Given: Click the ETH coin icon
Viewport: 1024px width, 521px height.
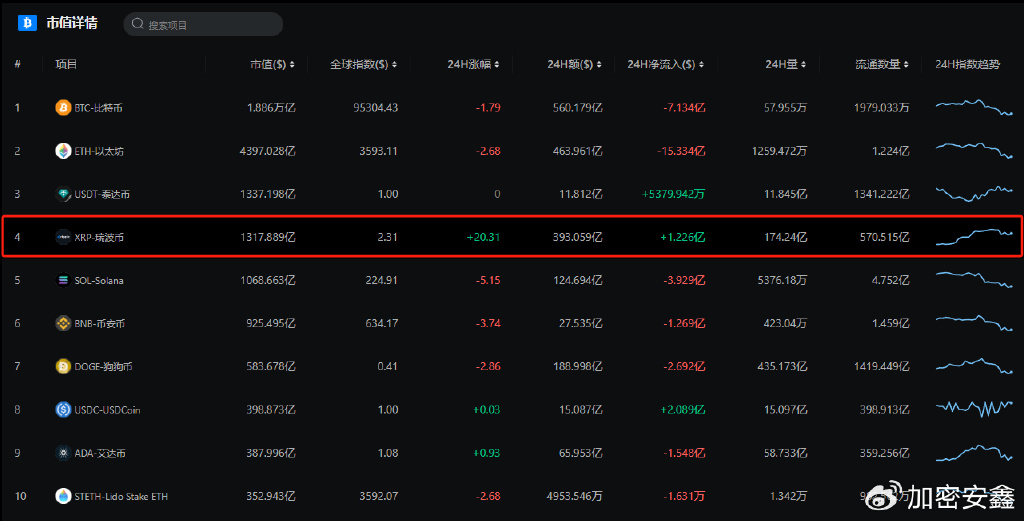Looking at the screenshot, I should click(63, 151).
